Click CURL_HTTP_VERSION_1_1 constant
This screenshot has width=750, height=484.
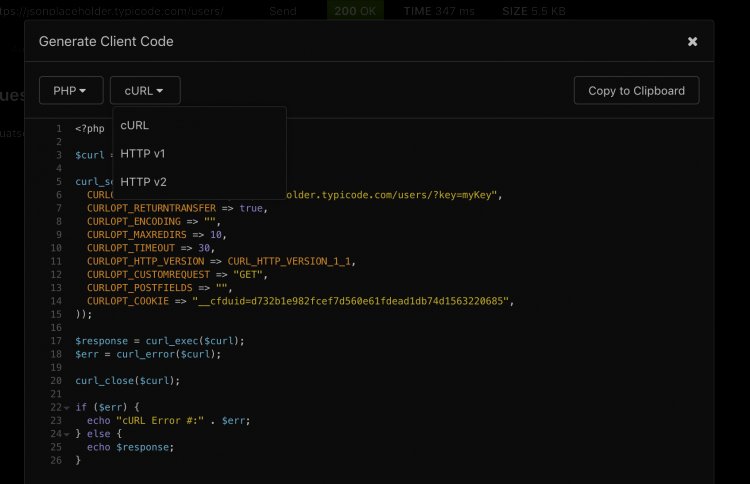tap(289, 261)
